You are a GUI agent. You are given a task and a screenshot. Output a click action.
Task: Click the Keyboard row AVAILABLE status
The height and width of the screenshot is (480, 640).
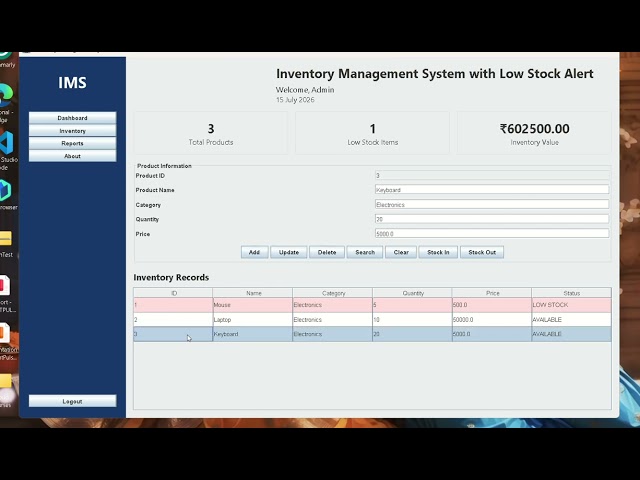(571, 334)
